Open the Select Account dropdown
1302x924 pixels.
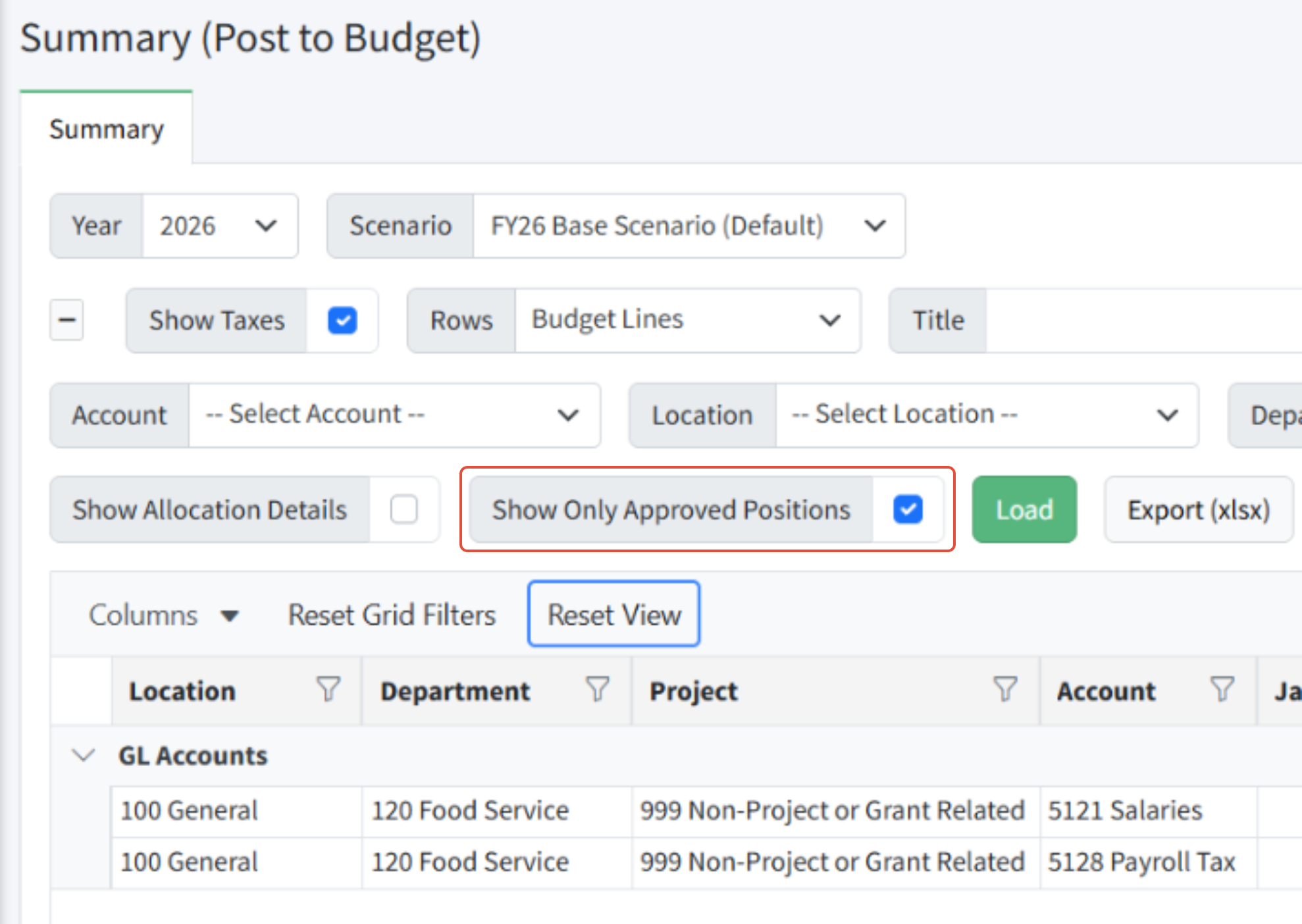pos(394,415)
